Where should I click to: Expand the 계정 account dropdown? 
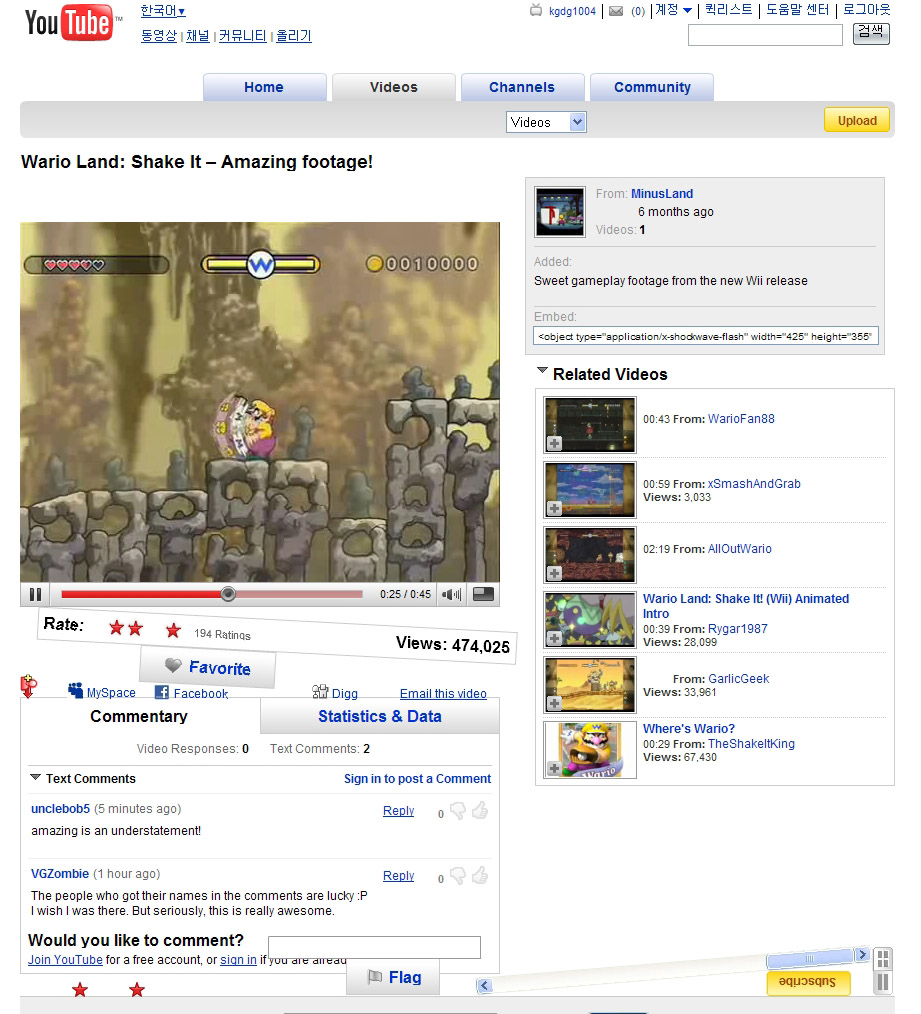pyautogui.click(x=673, y=10)
